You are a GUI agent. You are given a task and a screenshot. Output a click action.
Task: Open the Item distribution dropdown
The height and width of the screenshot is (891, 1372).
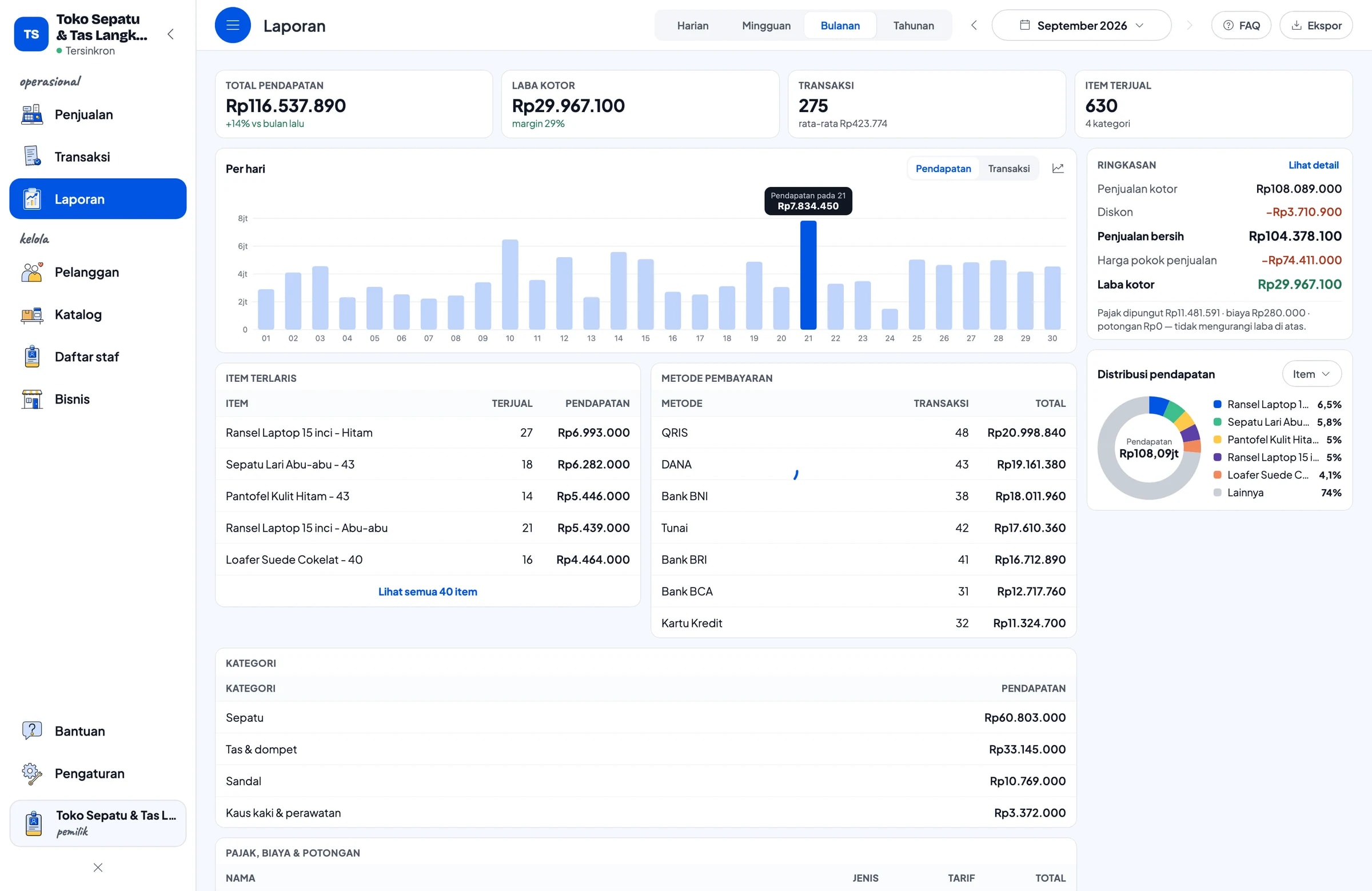1311,374
